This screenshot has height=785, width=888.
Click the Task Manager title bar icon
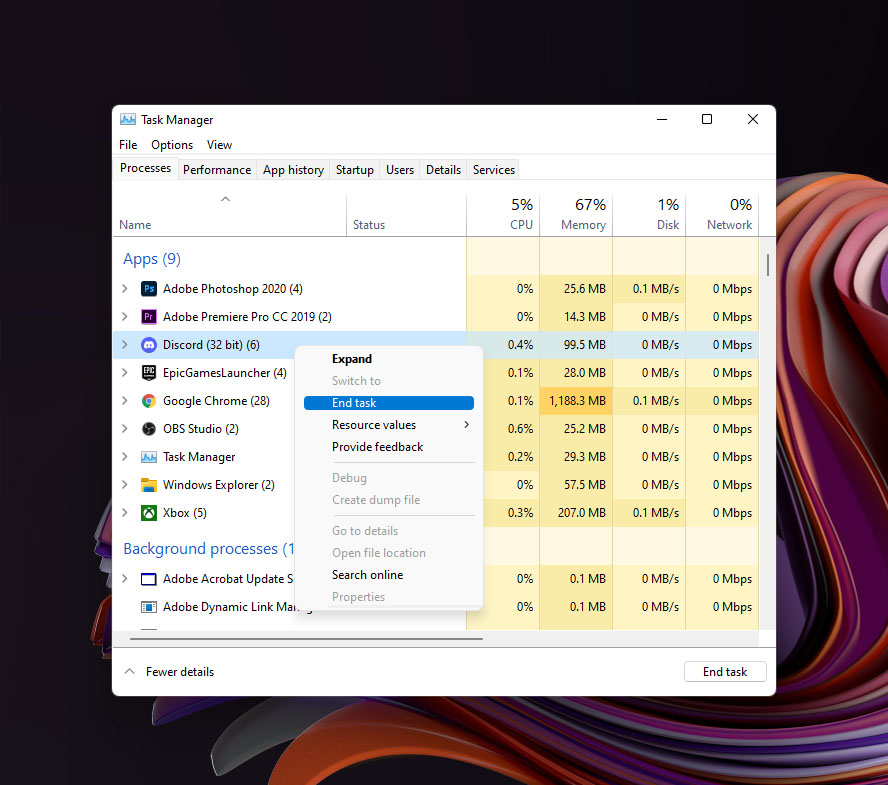[x=128, y=120]
